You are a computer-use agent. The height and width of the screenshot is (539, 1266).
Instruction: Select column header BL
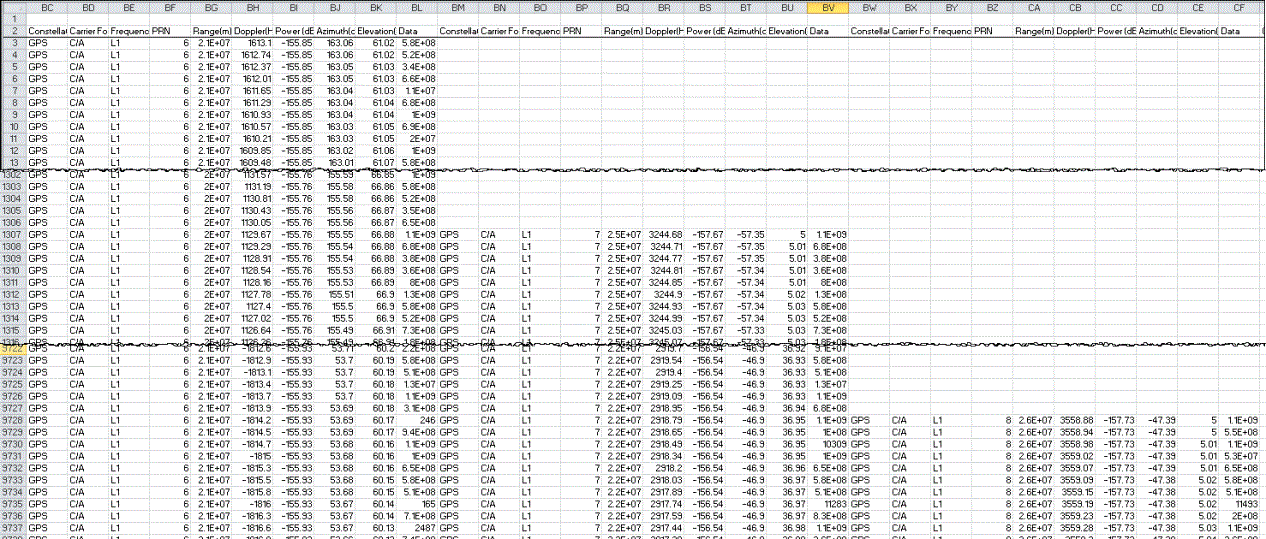(x=416, y=7)
